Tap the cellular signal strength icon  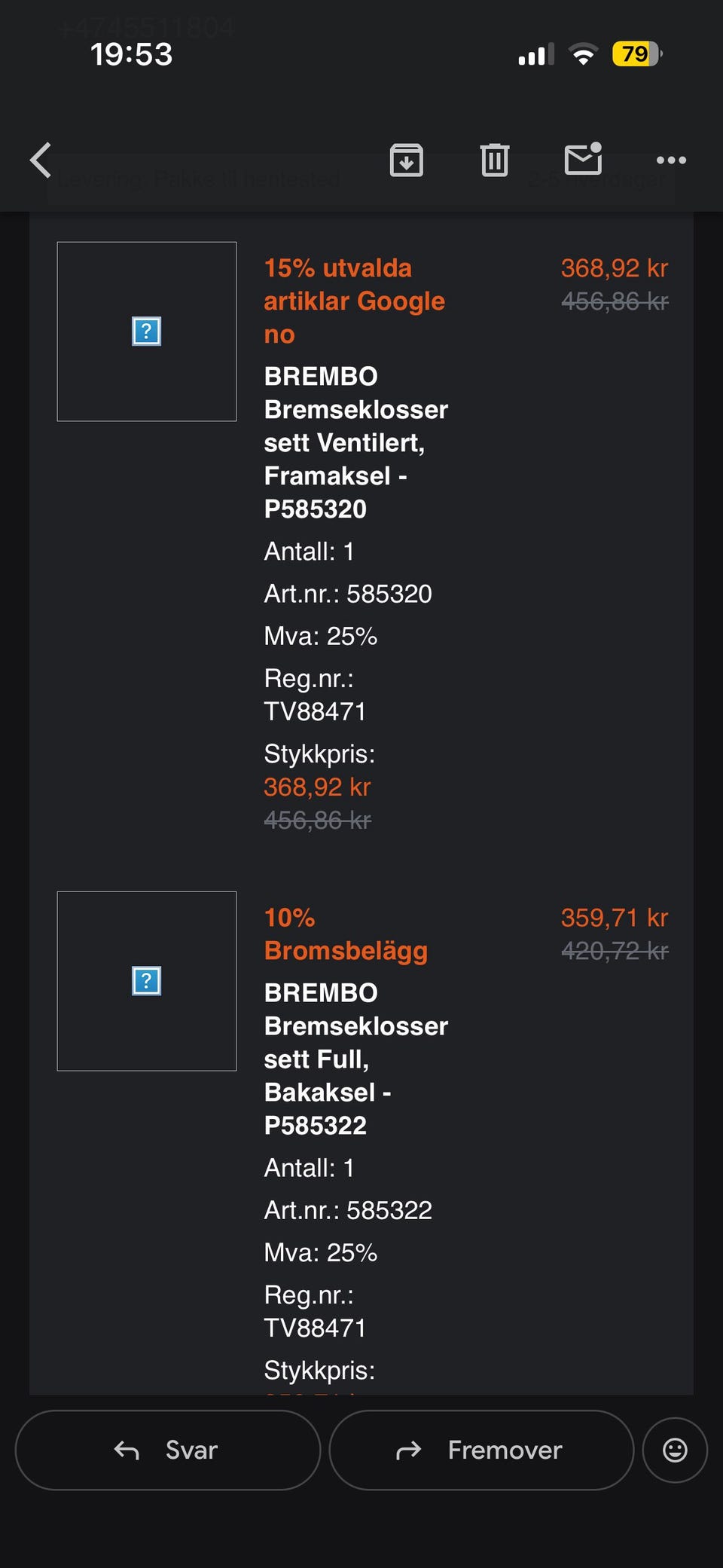coord(535,54)
